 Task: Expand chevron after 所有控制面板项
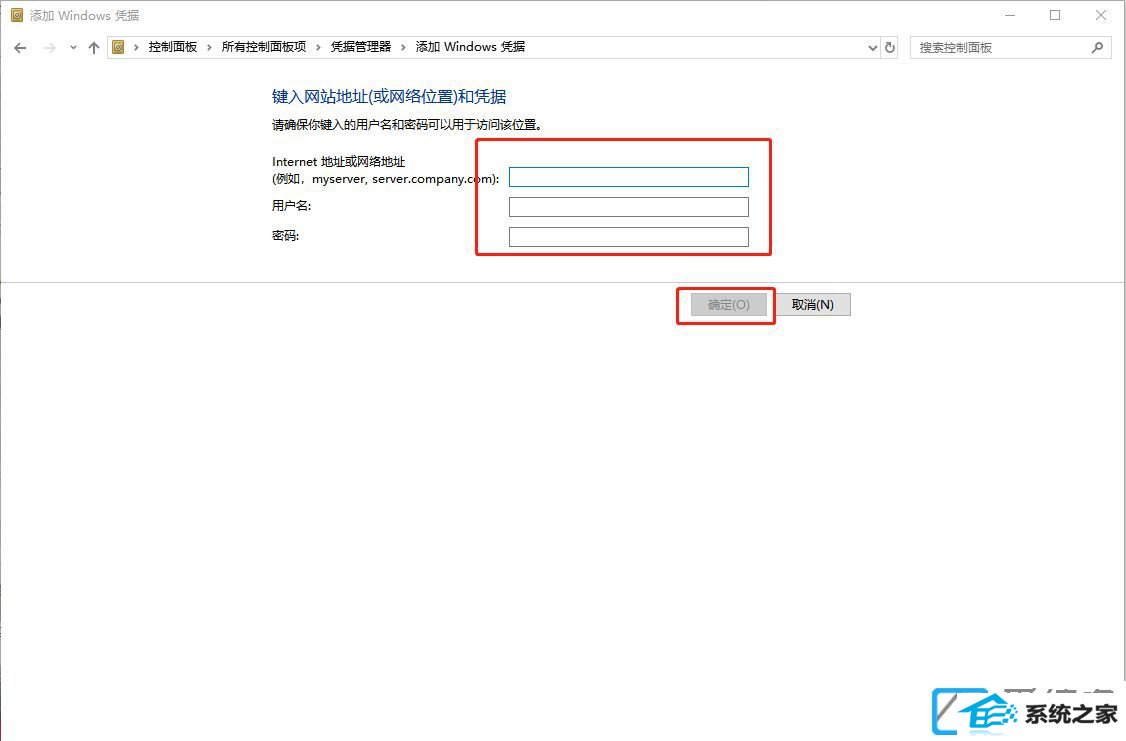point(318,47)
